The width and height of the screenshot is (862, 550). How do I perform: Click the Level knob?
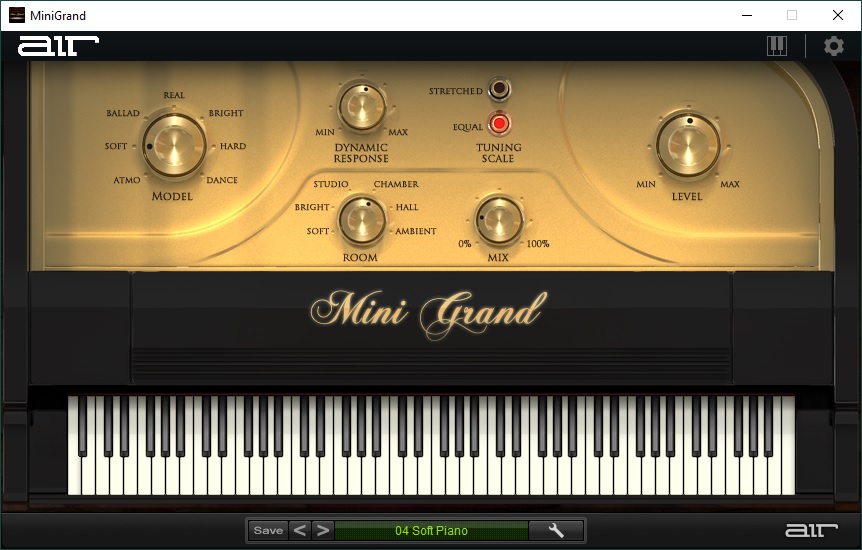pyautogui.click(x=688, y=144)
